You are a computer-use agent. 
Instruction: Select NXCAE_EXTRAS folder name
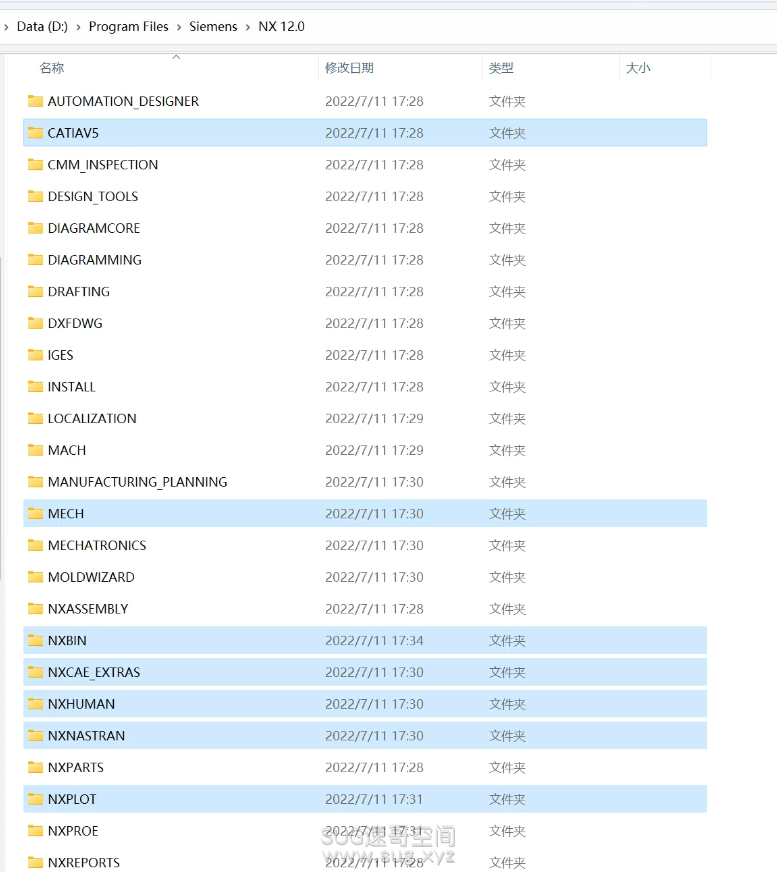pos(94,672)
